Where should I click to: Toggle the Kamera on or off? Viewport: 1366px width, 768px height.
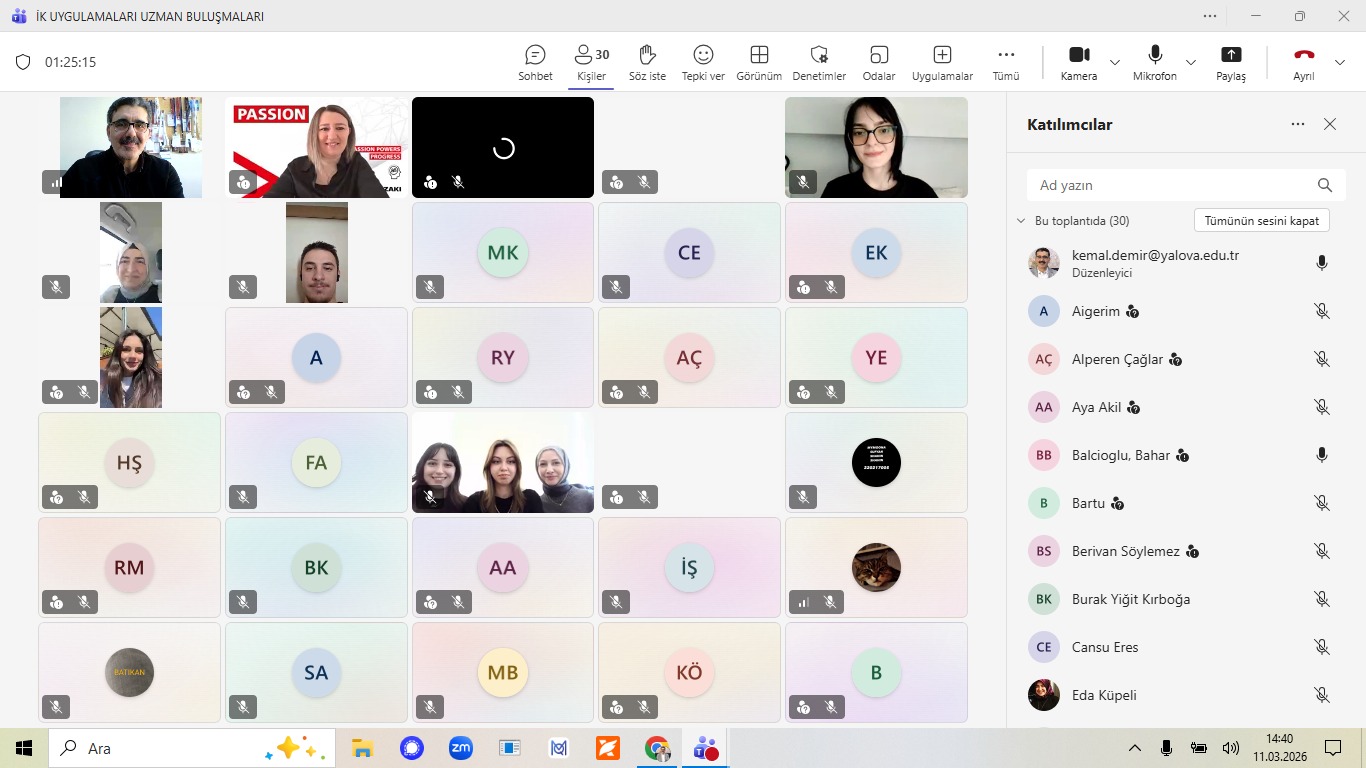tap(1079, 62)
